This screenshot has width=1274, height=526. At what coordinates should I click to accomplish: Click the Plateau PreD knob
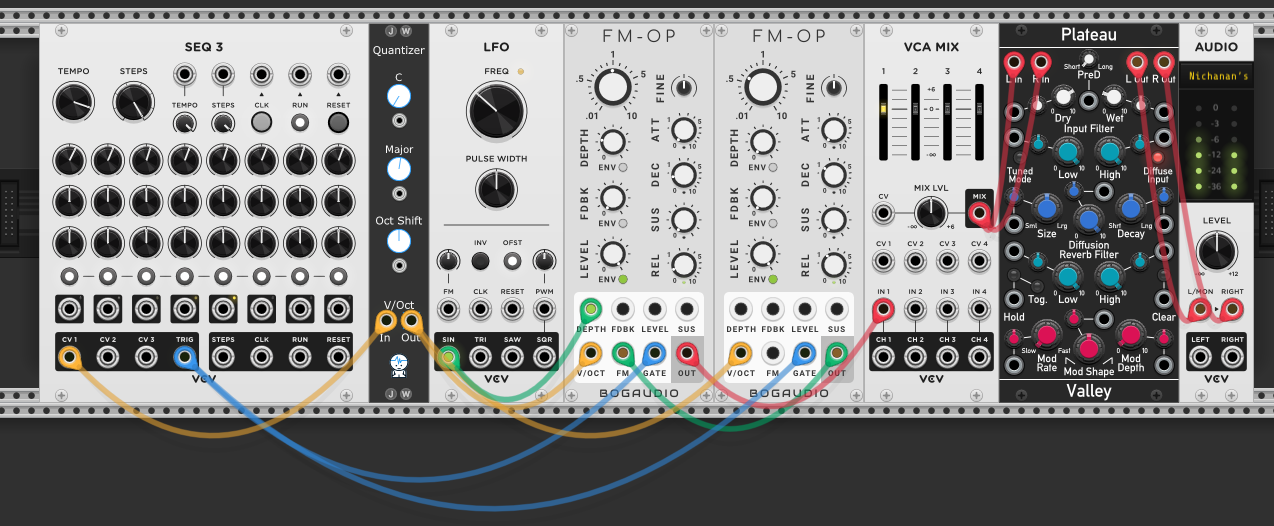(x=1089, y=59)
